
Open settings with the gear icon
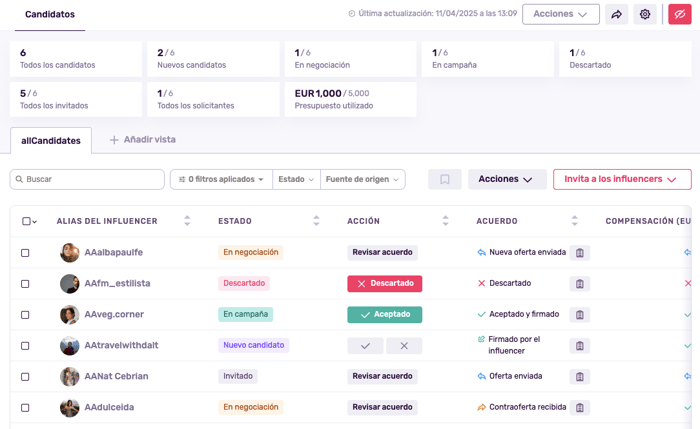click(645, 14)
